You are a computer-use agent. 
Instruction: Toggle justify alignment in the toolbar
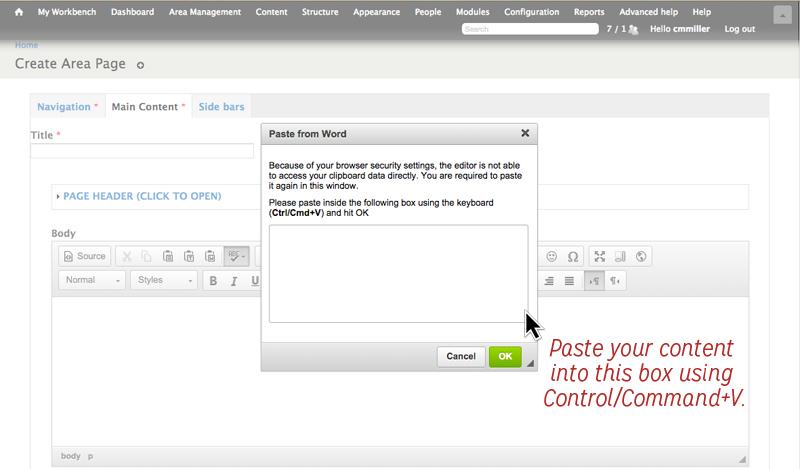[x=569, y=281]
